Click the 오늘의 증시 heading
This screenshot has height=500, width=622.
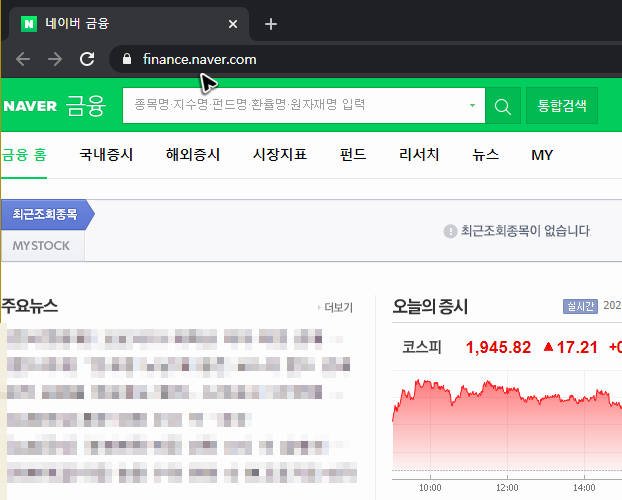coord(430,307)
